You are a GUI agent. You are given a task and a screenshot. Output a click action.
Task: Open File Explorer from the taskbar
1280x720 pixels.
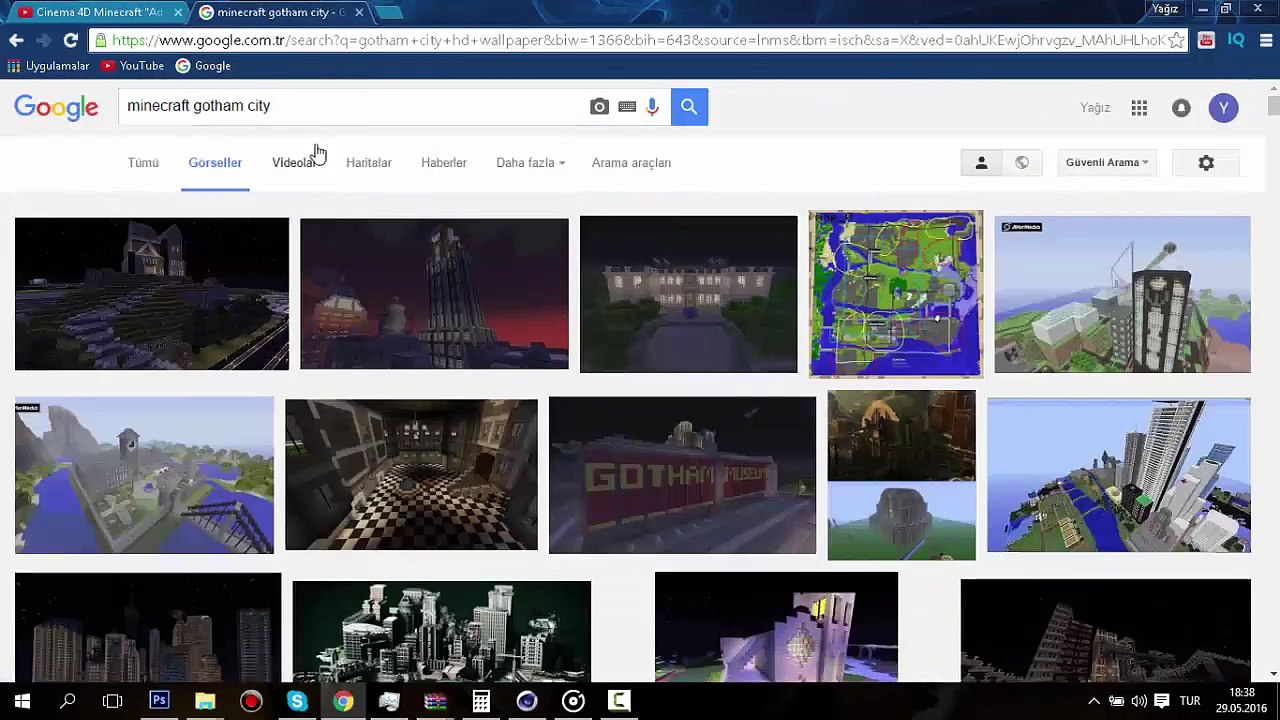(x=205, y=701)
